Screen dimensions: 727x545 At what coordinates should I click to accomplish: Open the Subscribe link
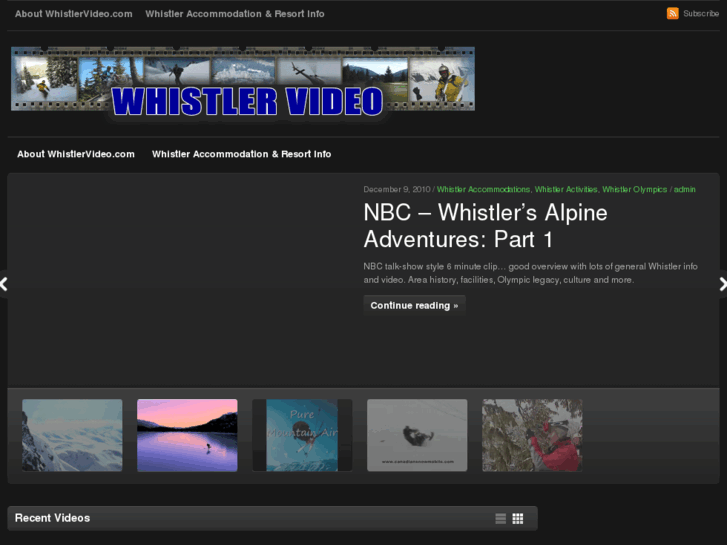(x=701, y=13)
